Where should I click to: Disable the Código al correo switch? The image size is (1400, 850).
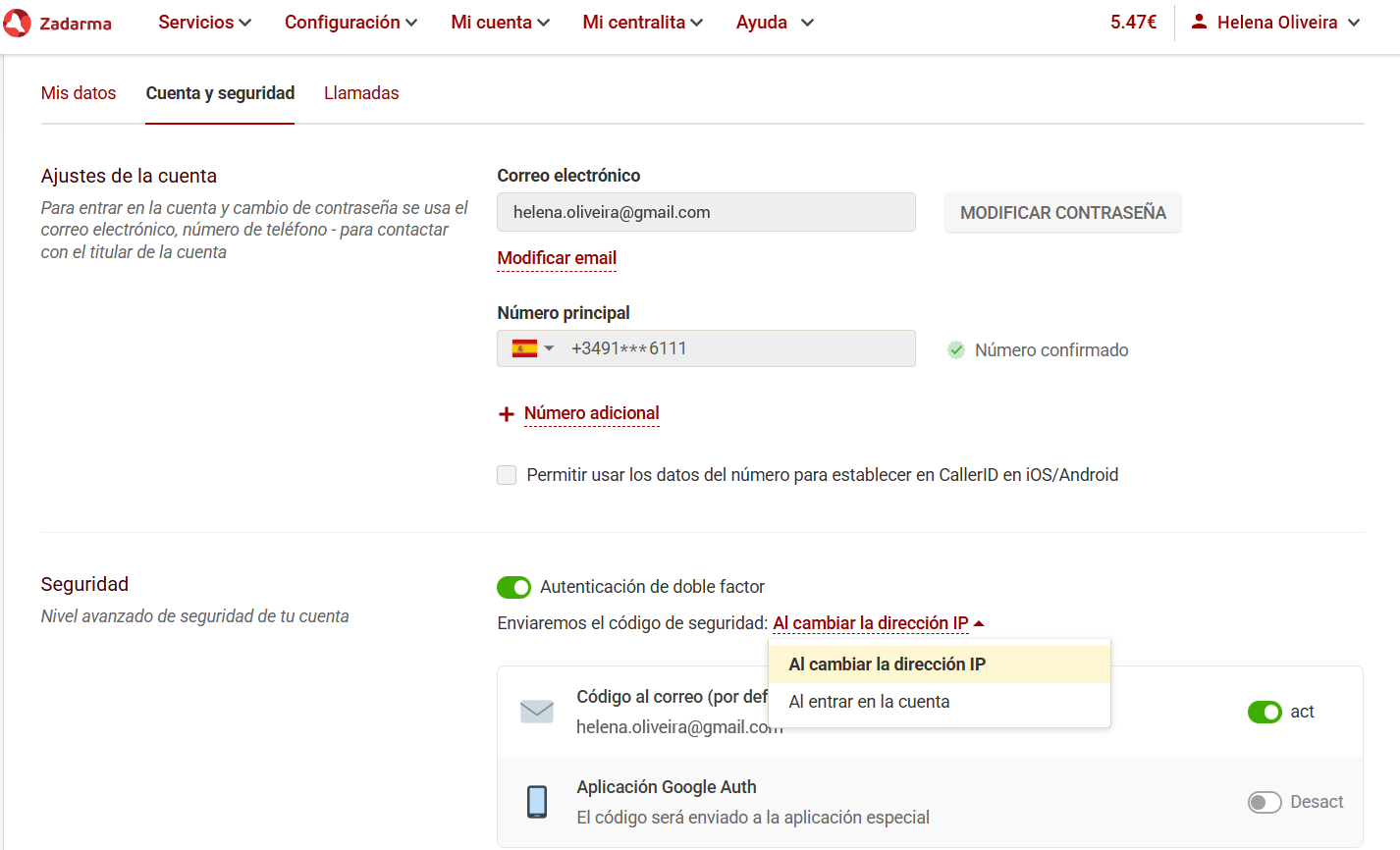(x=1265, y=712)
